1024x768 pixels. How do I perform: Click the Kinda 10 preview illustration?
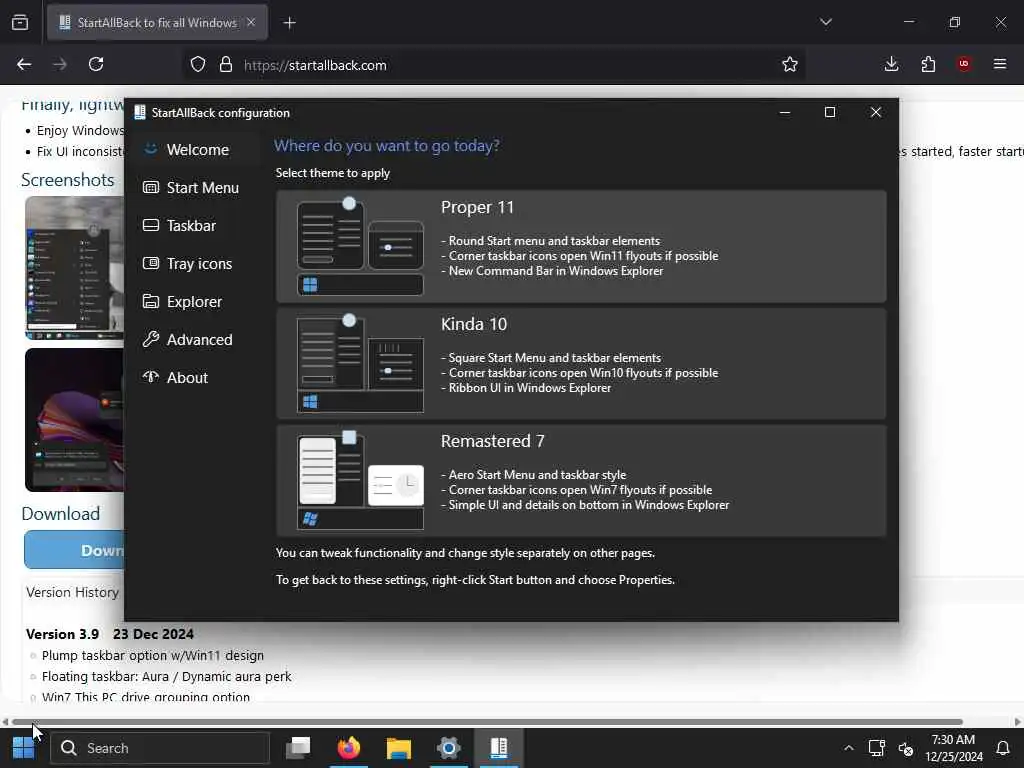pyautogui.click(x=360, y=363)
